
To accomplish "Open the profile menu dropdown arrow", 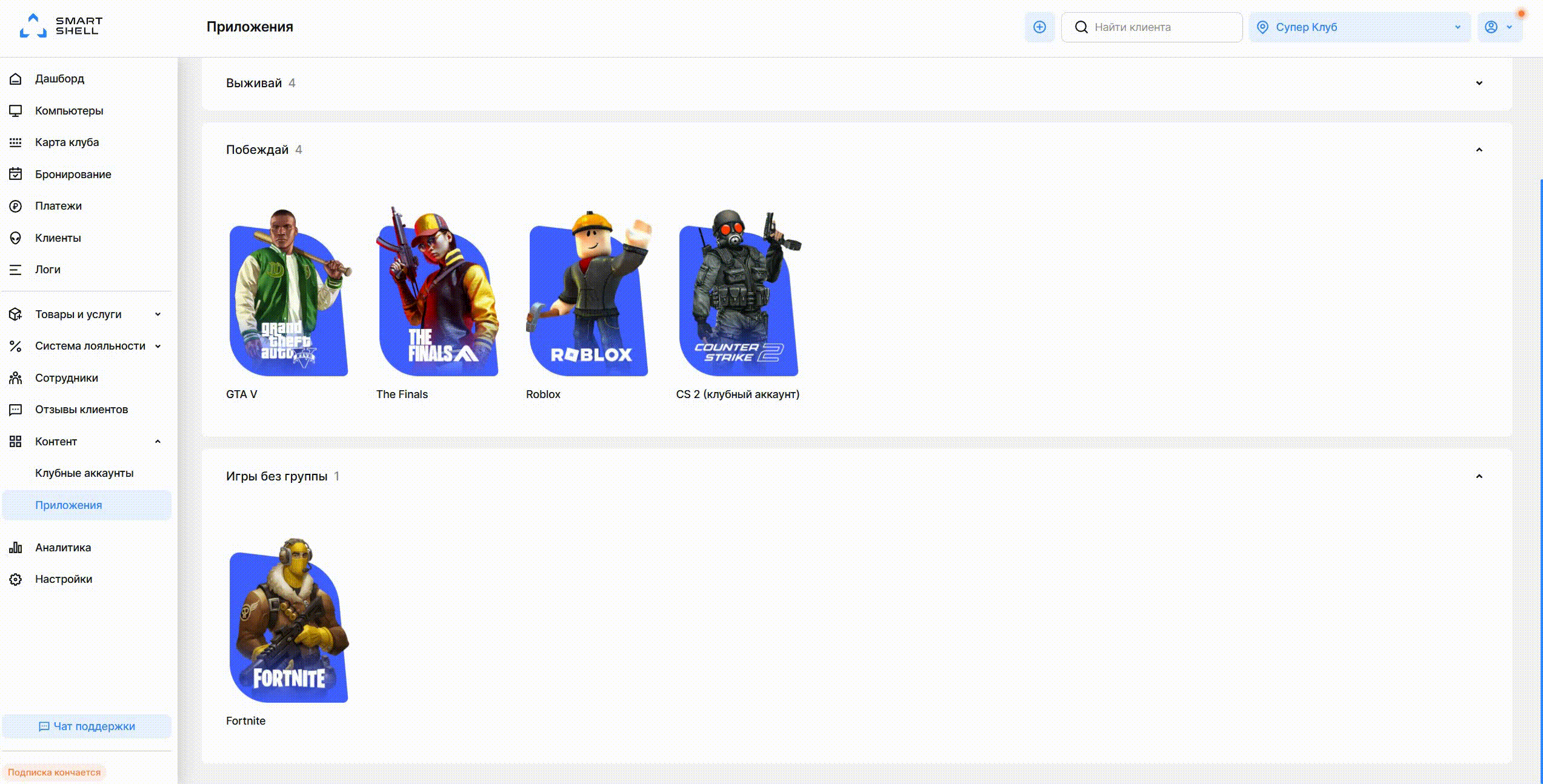I will coord(1509,27).
